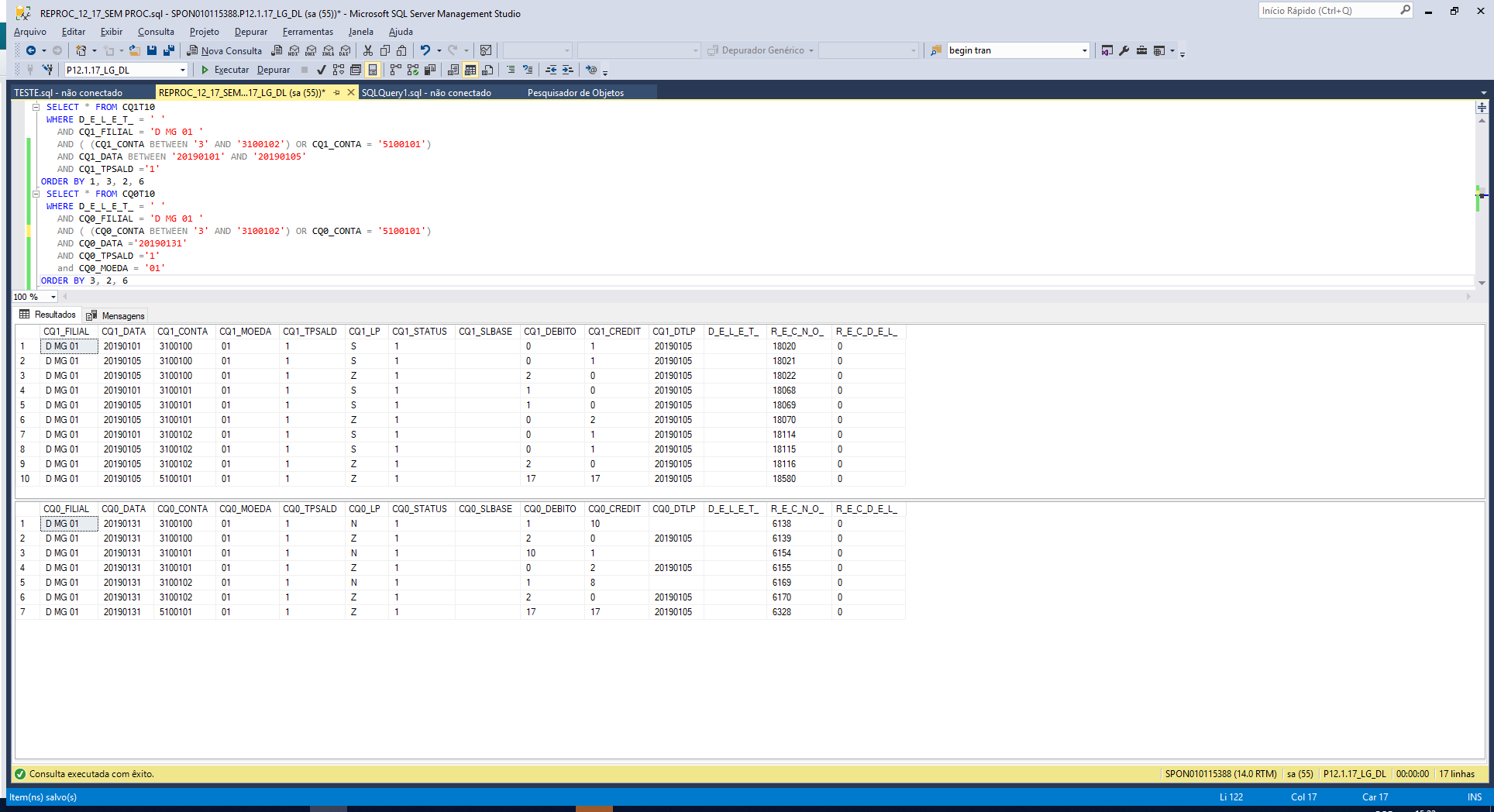Viewport: 1494px width, 812px height.
Task: Collapse the SELECT FROM CQ0T10 block
Action: coord(36,194)
